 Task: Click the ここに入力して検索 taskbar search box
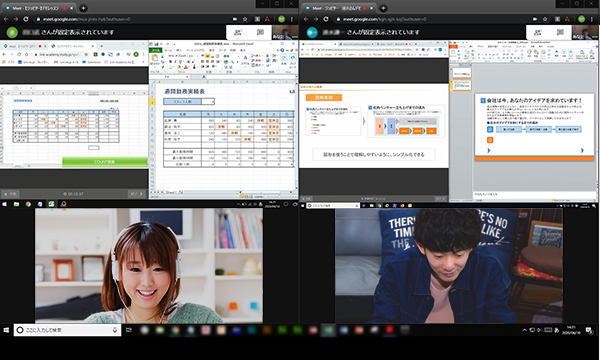click(x=67, y=330)
